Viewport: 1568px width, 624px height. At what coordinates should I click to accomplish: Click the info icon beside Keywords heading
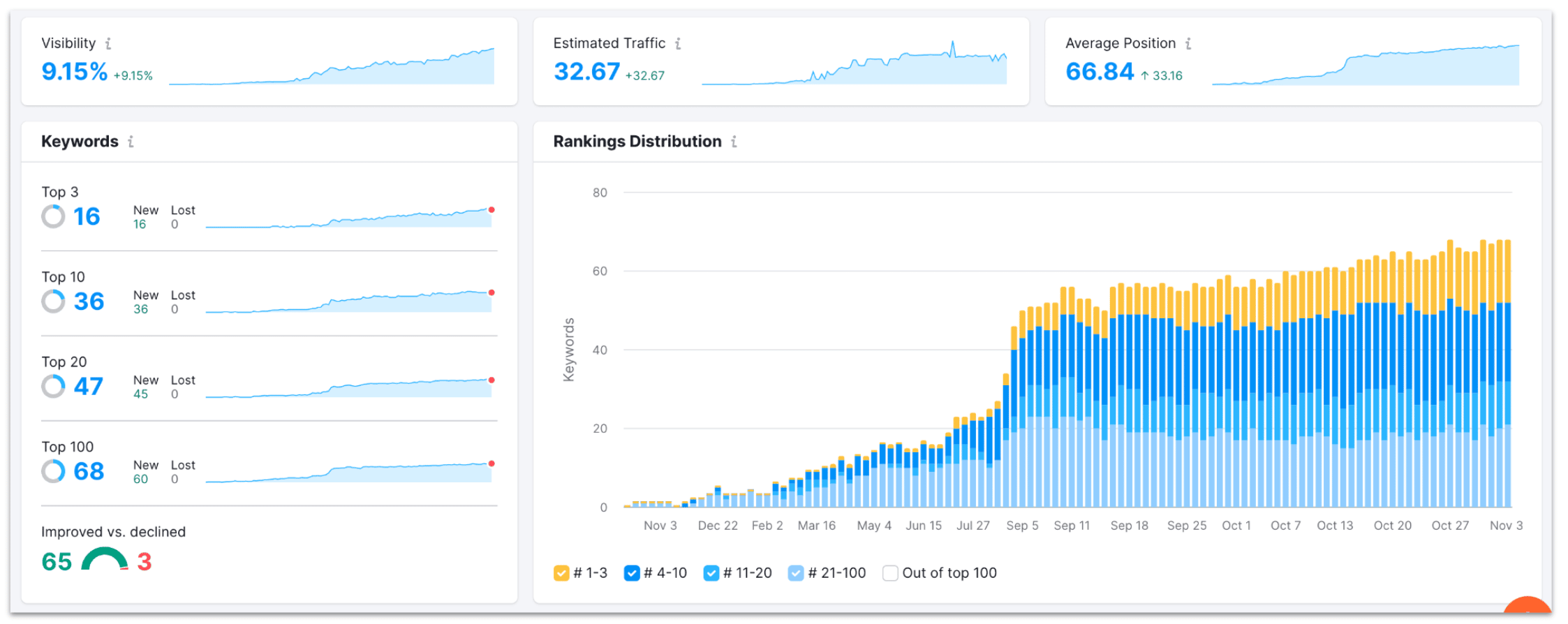click(x=131, y=142)
